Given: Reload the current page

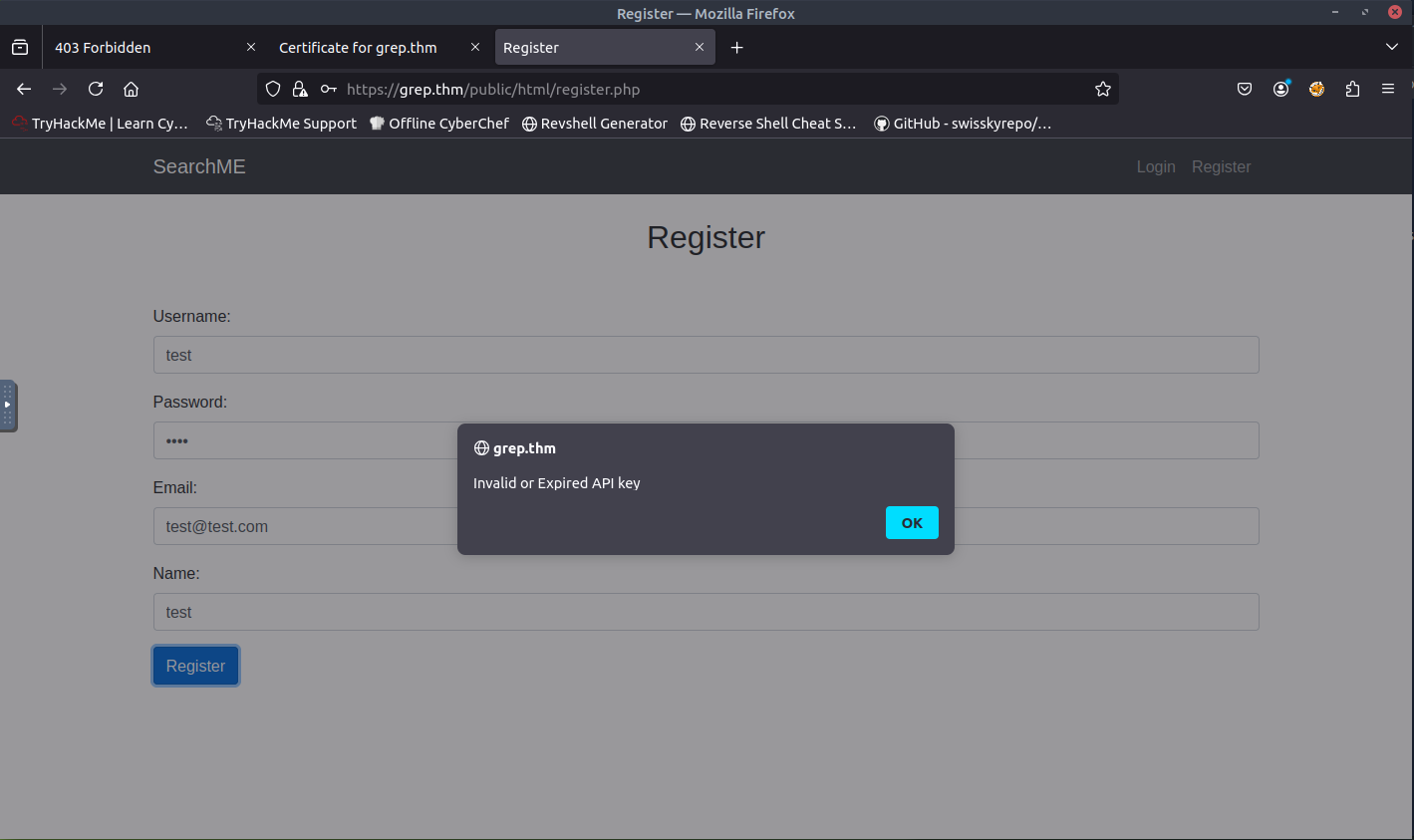Looking at the screenshot, I should 96,89.
